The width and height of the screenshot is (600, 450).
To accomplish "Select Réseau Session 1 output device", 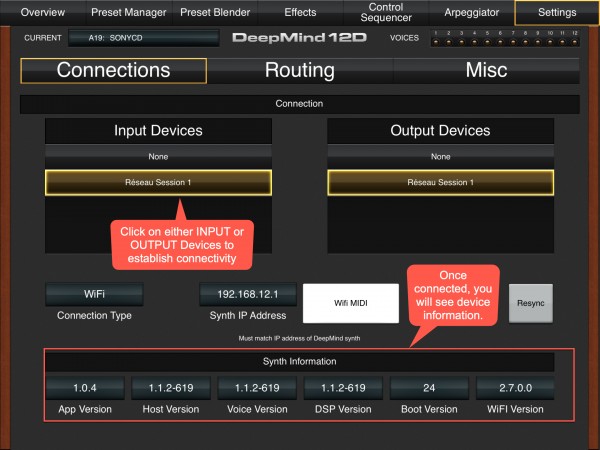I will coord(440,183).
